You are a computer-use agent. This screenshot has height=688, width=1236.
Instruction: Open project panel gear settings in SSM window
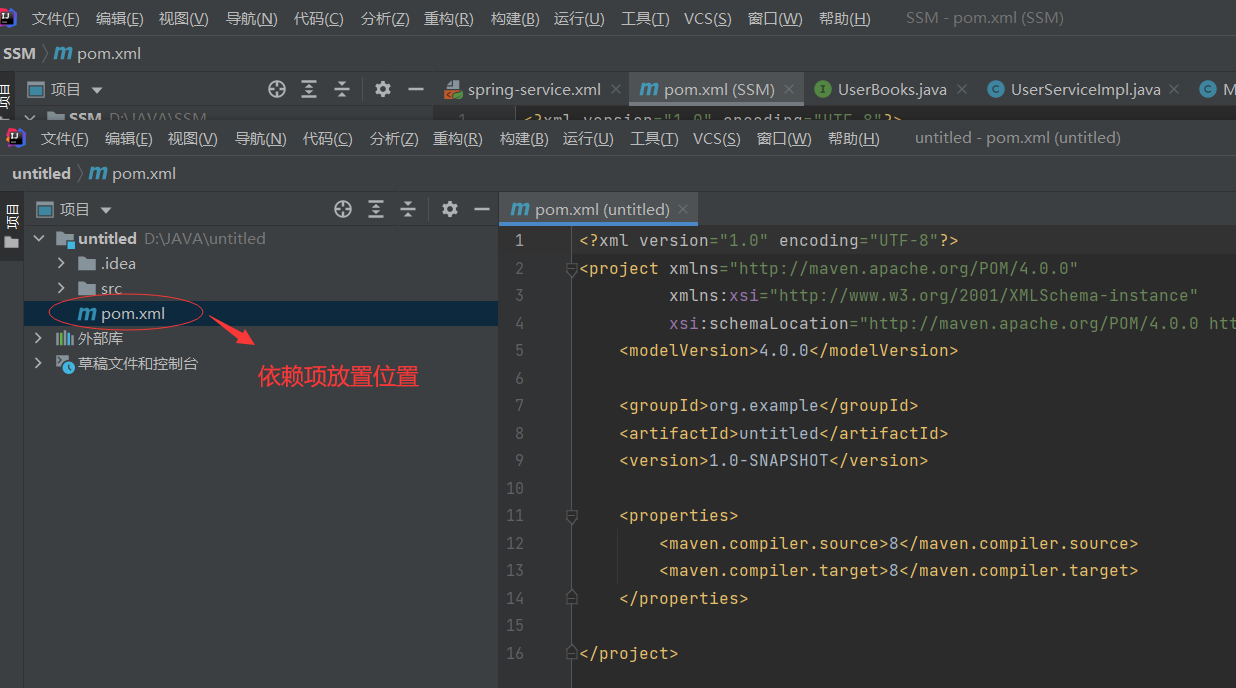click(x=383, y=89)
